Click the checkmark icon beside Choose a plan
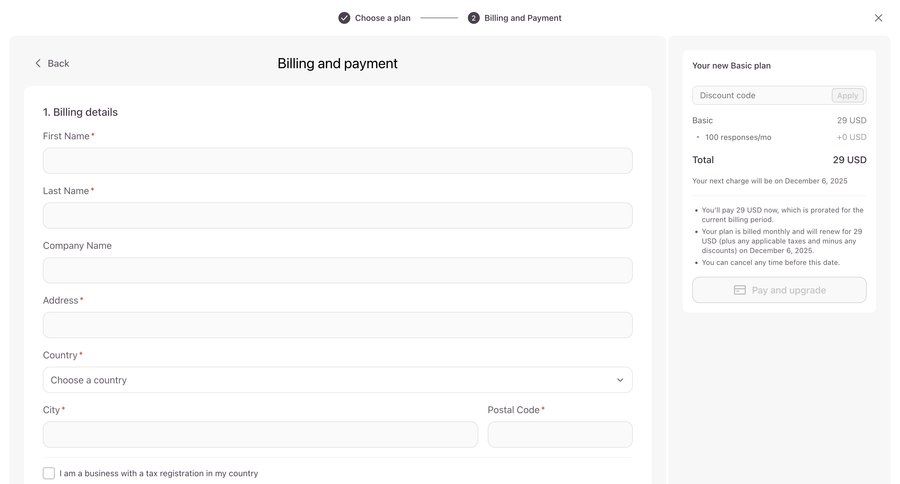900x484 pixels. pos(344,18)
